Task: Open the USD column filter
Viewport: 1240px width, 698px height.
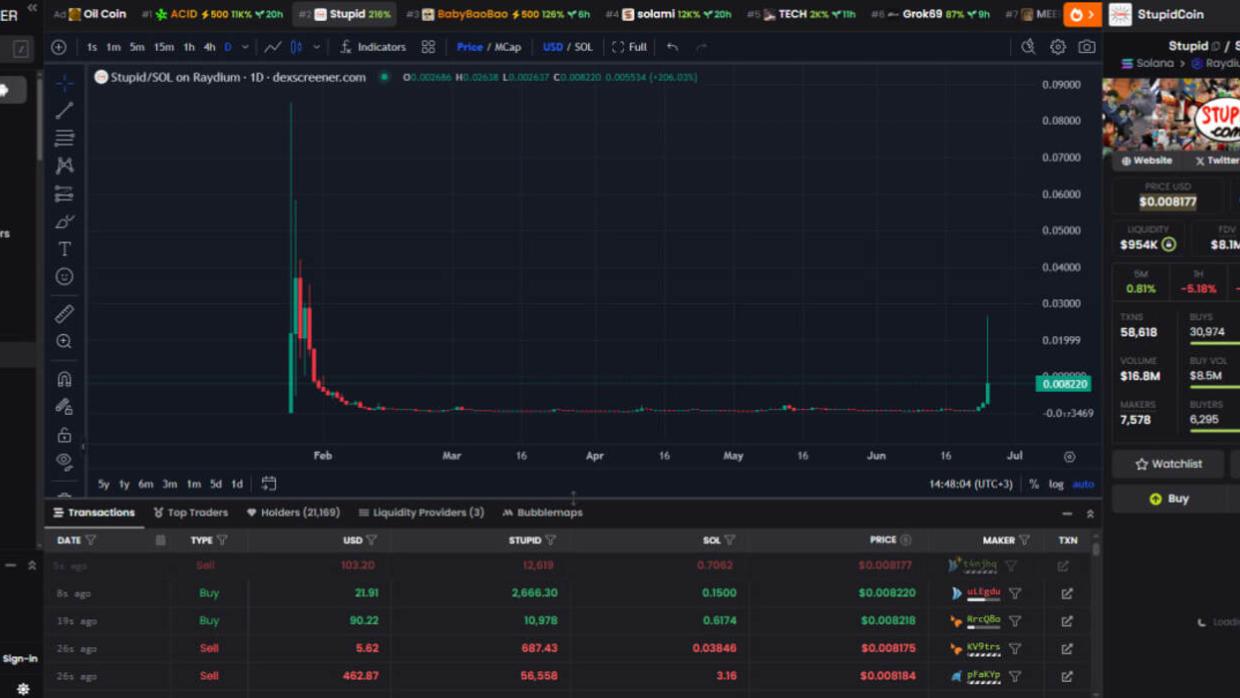Action: point(371,540)
